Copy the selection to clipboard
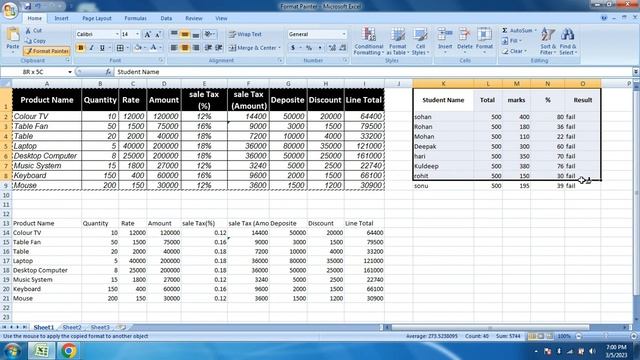Image resolution: width=640 pixels, height=360 pixels. pos(36,41)
